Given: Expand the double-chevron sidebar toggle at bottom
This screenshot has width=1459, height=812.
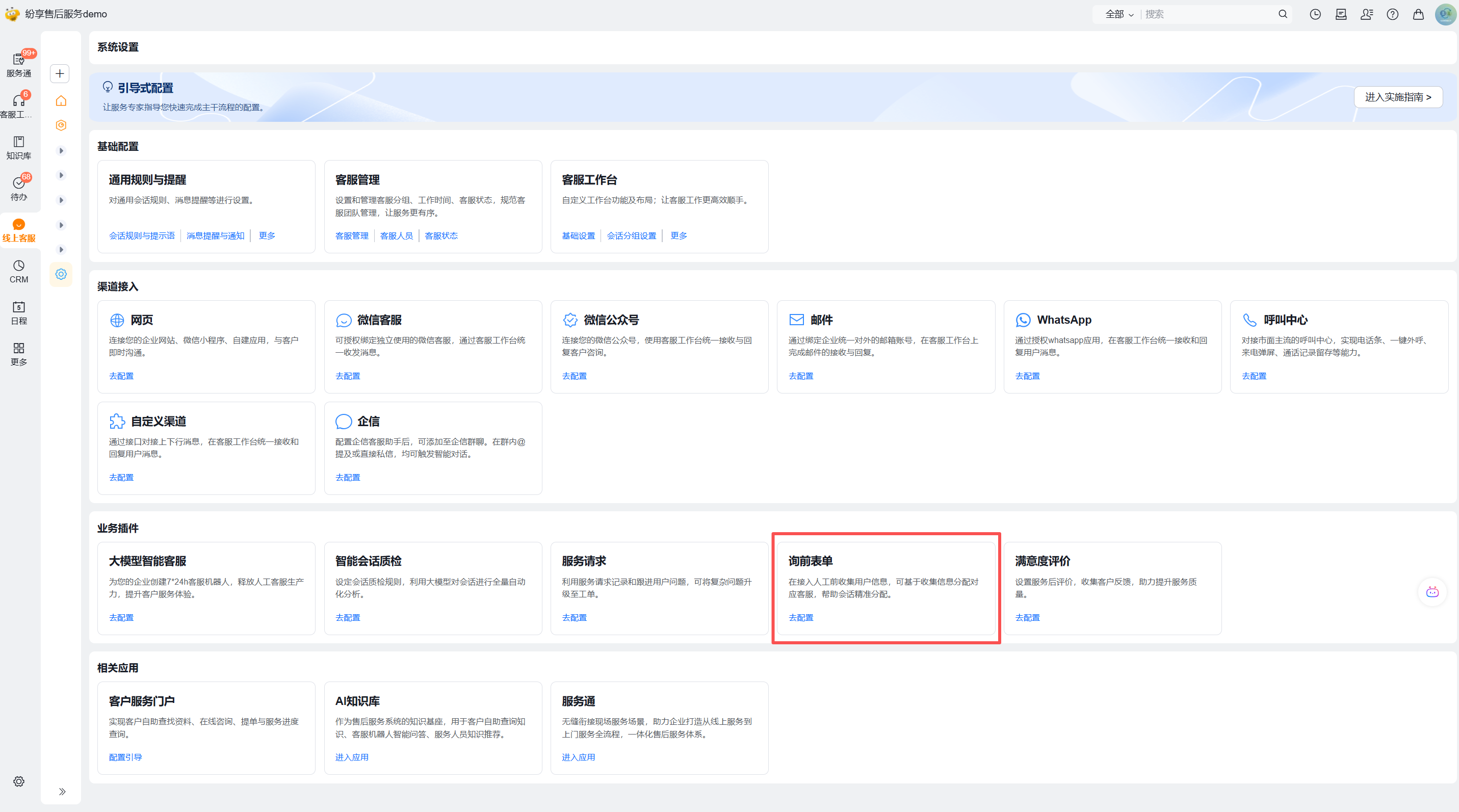Looking at the screenshot, I should [62, 791].
